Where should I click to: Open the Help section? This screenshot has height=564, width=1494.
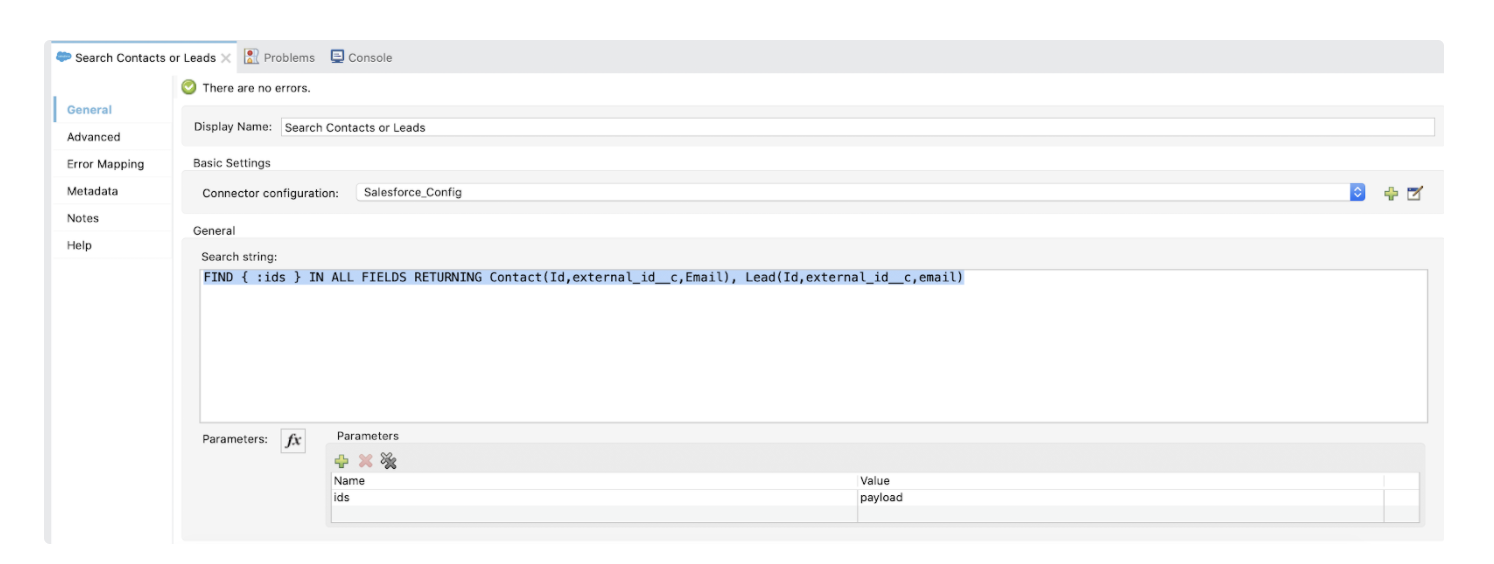[x=79, y=245]
